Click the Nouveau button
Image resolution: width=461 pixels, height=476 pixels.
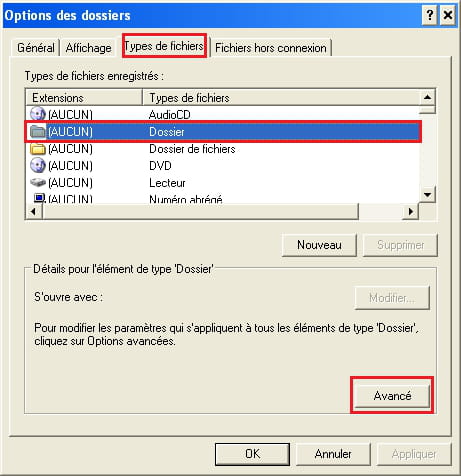(x=319, y=245)
